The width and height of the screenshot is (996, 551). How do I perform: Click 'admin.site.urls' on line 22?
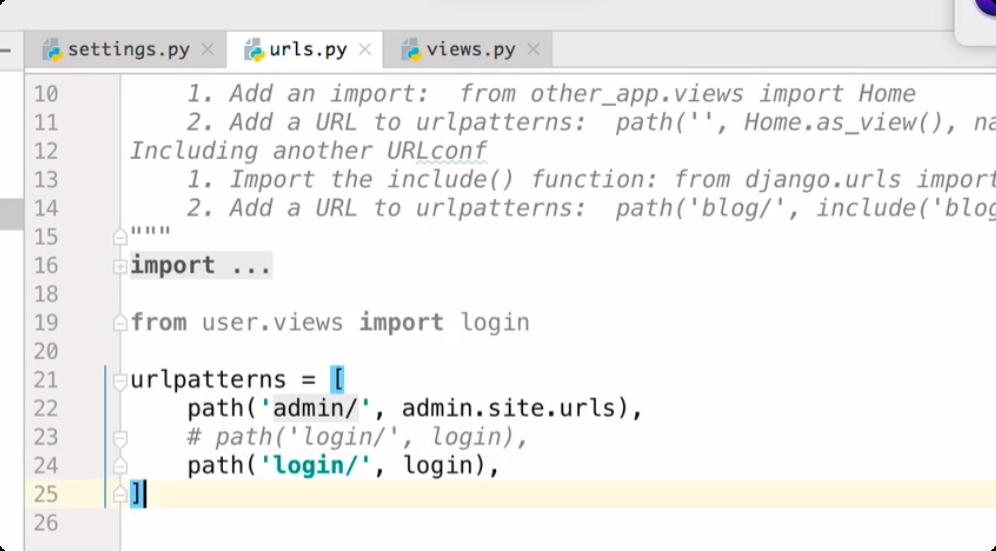pos(508,408)
